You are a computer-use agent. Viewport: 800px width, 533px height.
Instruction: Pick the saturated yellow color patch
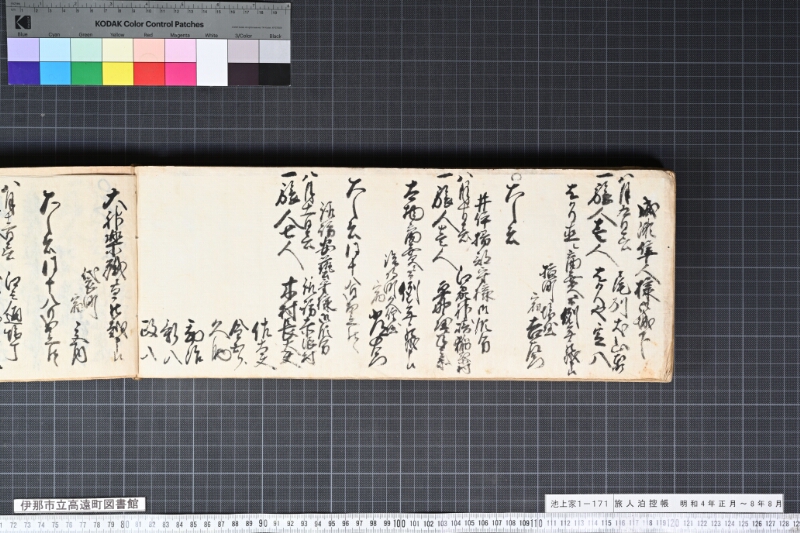pyautogui.click(x=118, y=74)
